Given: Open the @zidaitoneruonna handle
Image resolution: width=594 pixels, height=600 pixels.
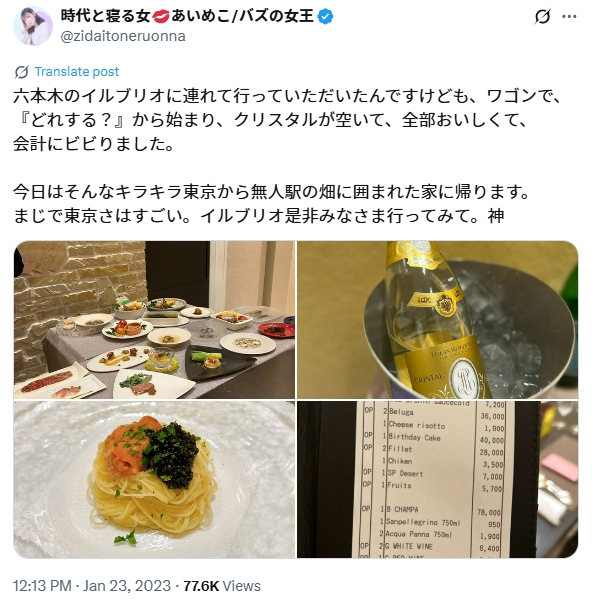Looking at the screenshot, I should 123,36.
